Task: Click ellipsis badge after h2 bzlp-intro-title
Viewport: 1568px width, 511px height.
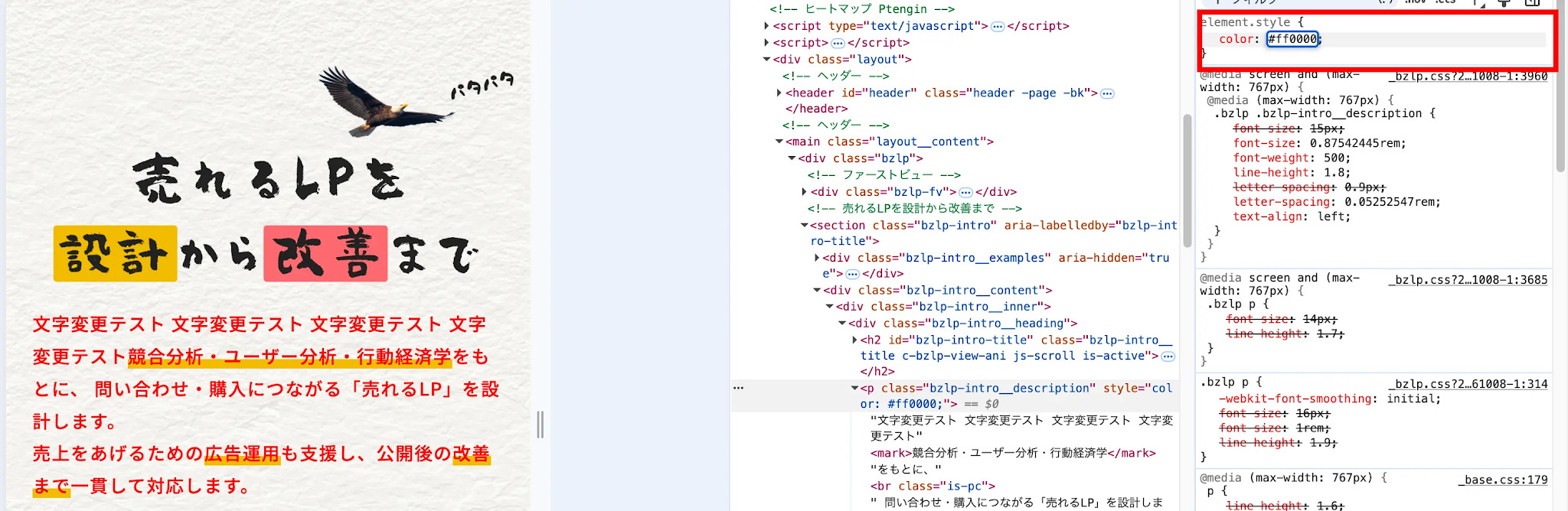Action: click(1168, 356)
